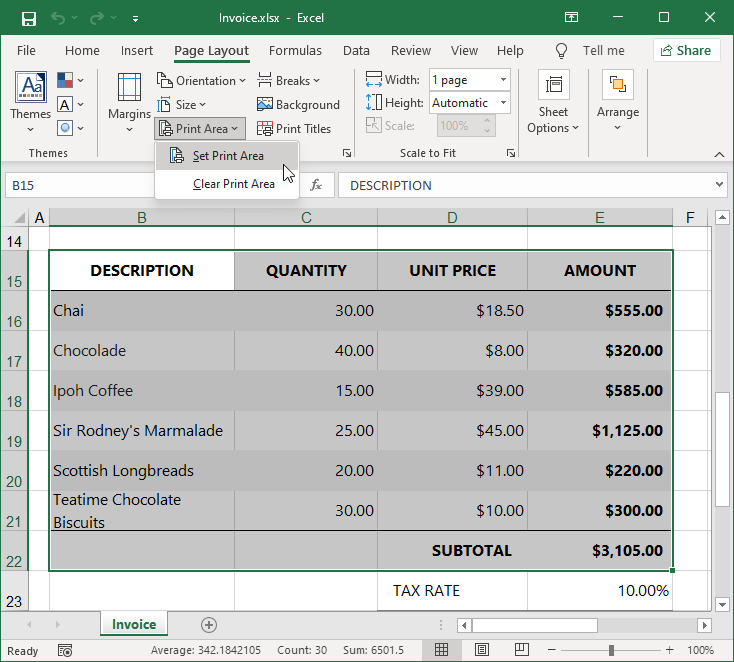Viewport: 734px width, 662px height.
Task: Switch to Page Break Preview view
Action: [520, 650]
